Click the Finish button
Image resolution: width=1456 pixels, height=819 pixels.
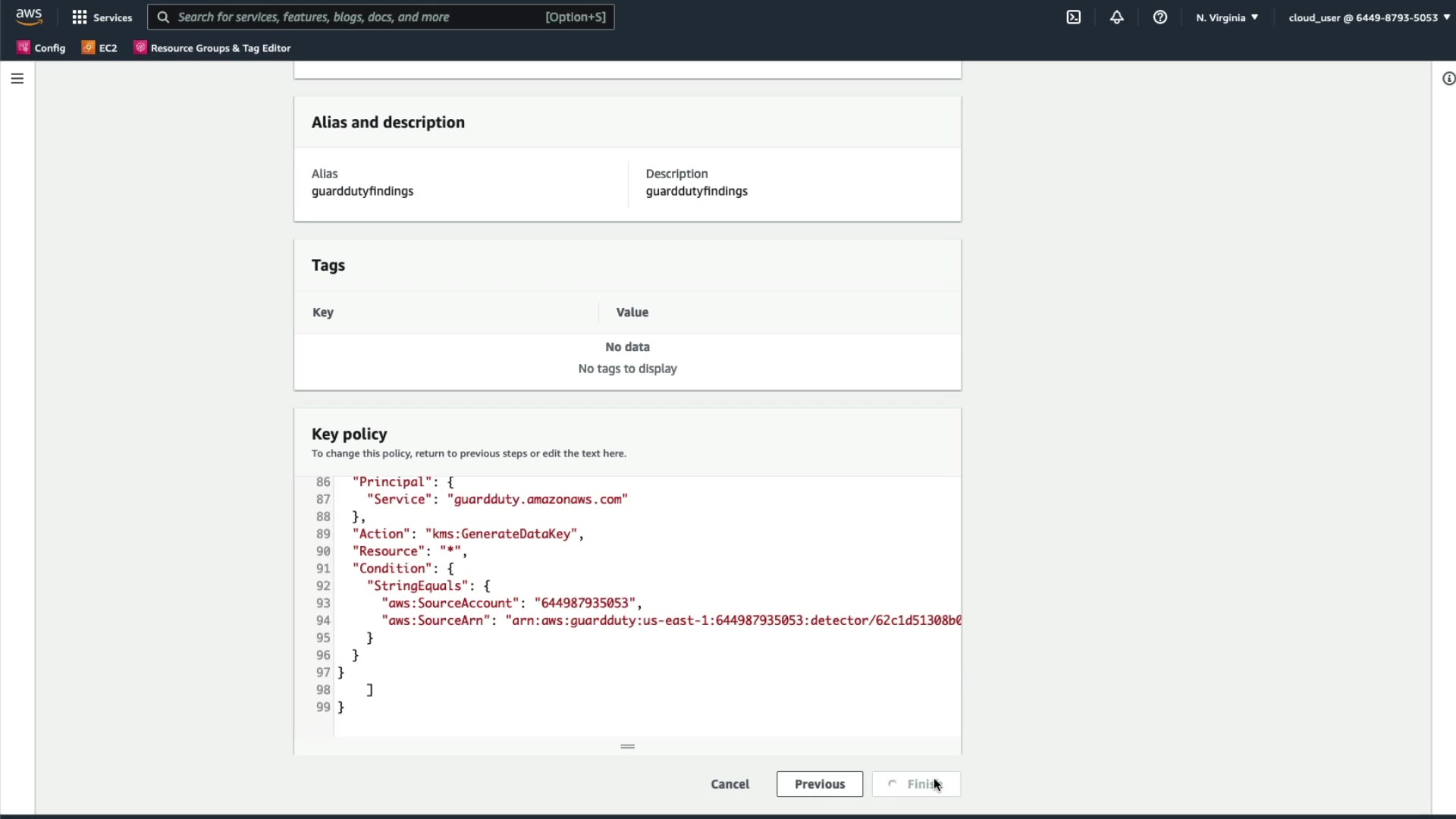click(x=916, y=784)
